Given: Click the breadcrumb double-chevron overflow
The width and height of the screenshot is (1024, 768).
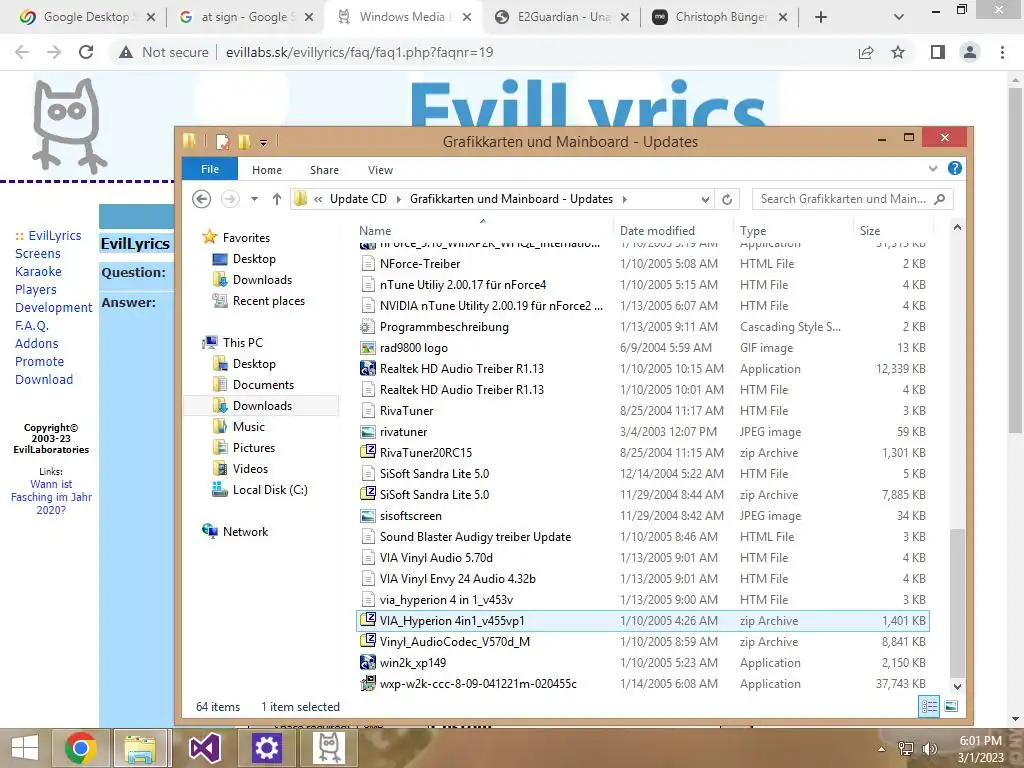Looking at the screenshot, I should tap(318, 199).
